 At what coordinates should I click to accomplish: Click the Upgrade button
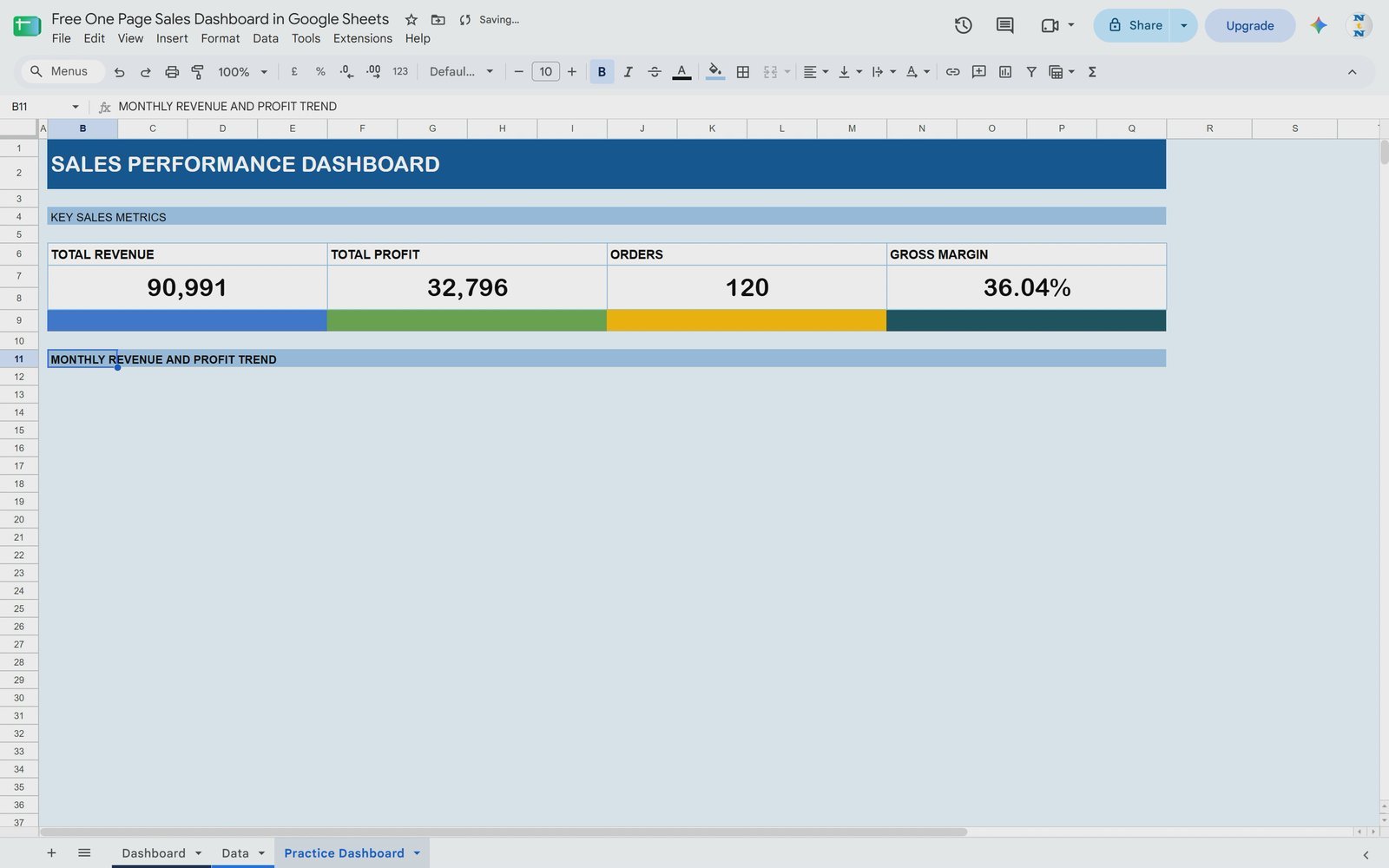[1250, 25]
